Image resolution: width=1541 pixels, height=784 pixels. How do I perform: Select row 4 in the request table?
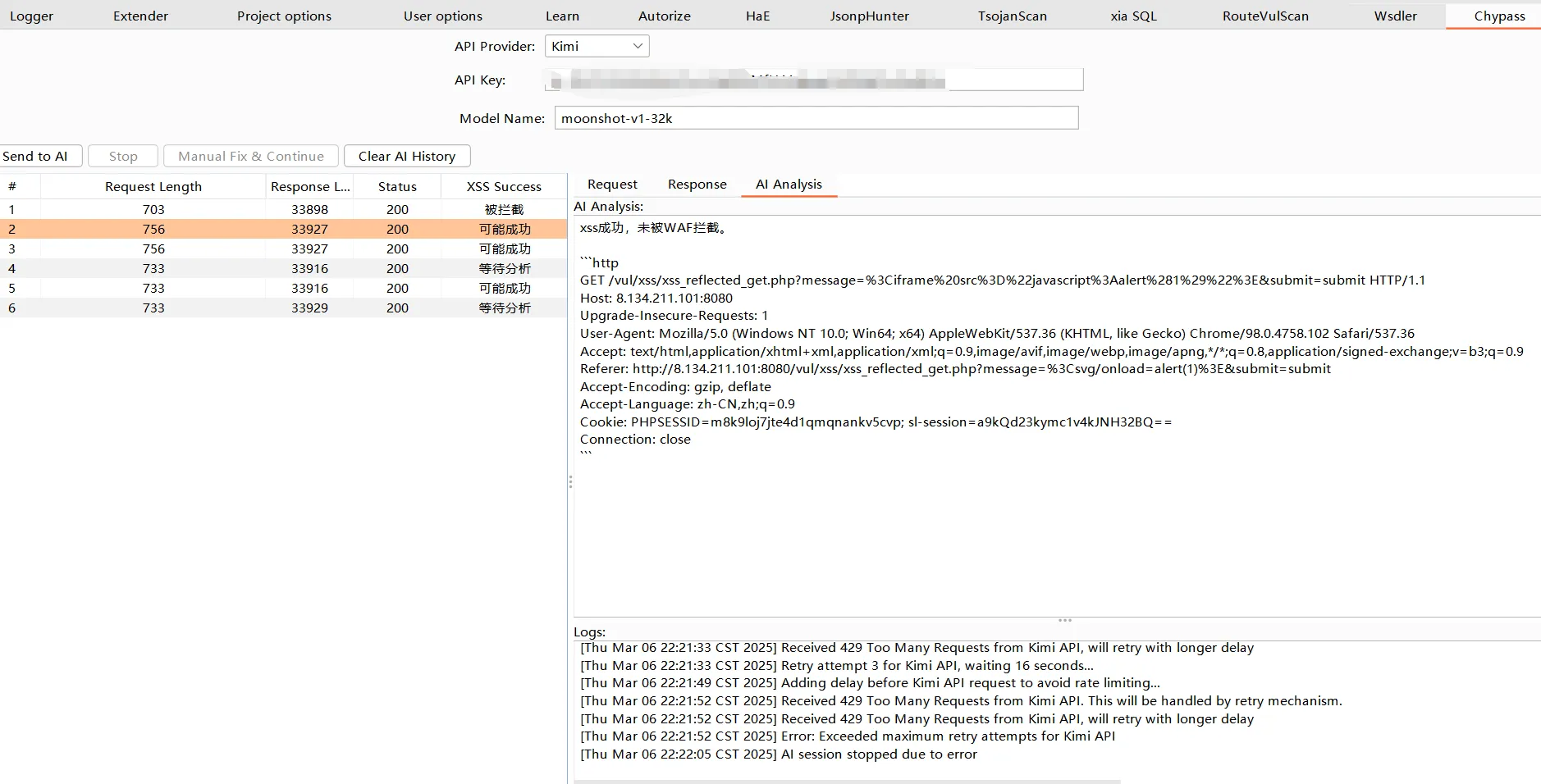pos(283,268)
